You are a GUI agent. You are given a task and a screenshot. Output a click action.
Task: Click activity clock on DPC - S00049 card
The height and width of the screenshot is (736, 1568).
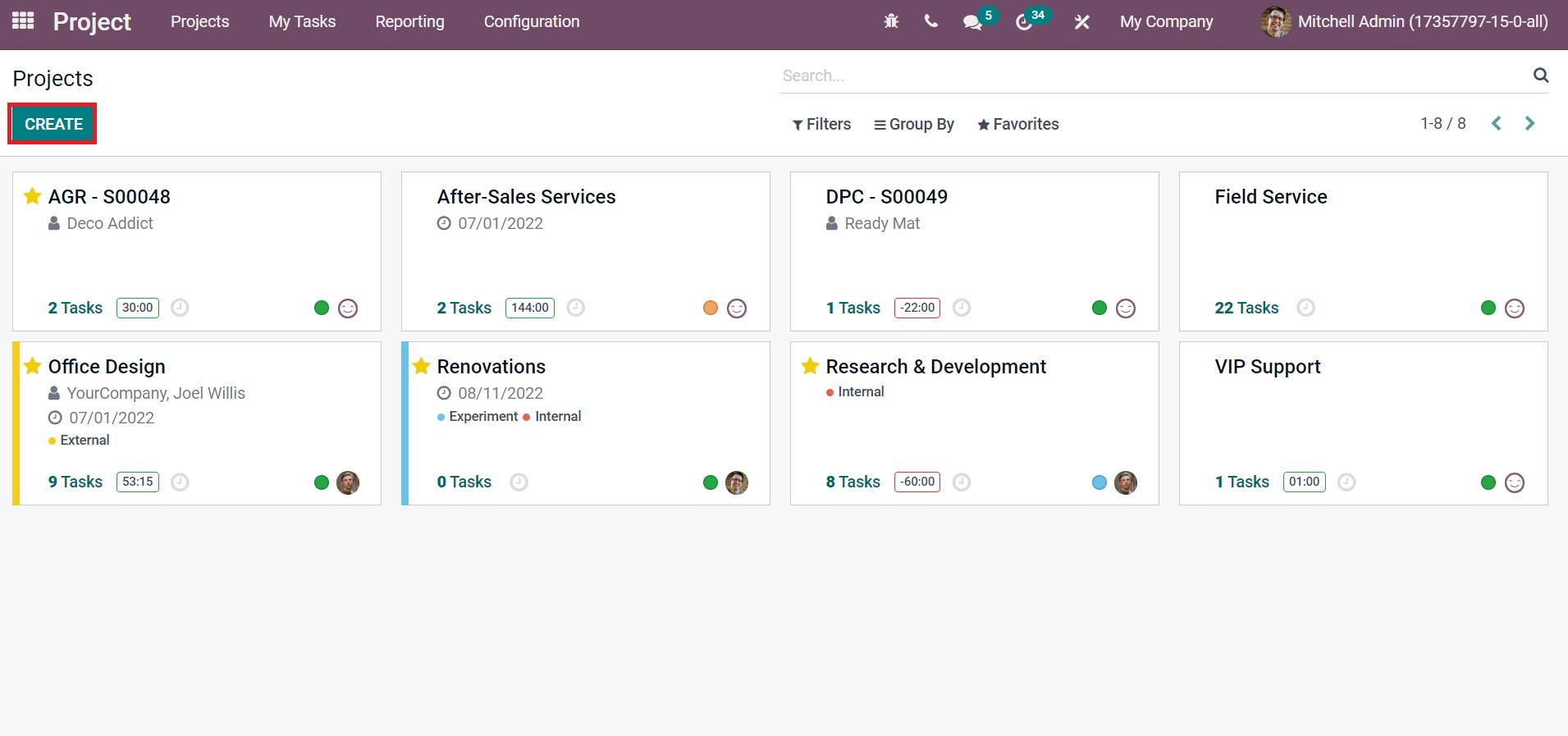[962, 308]
